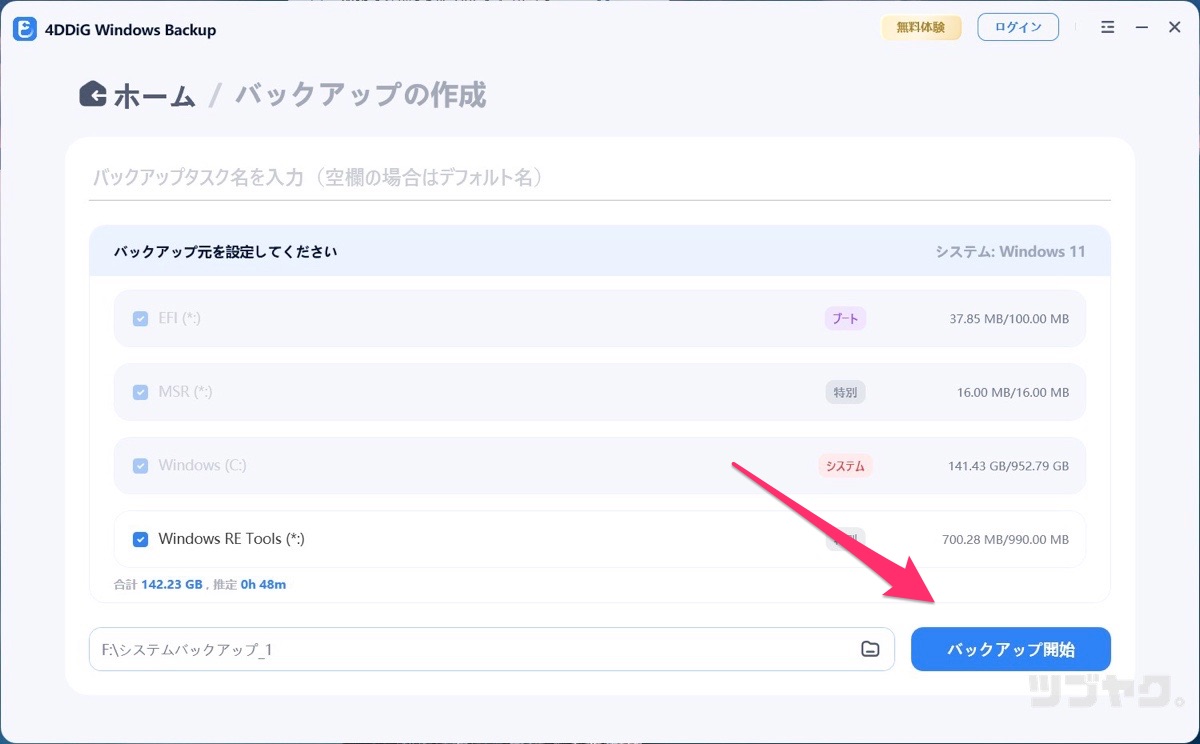Uncheck the Windows RE Tools checkbox

[x=140, y=539]
